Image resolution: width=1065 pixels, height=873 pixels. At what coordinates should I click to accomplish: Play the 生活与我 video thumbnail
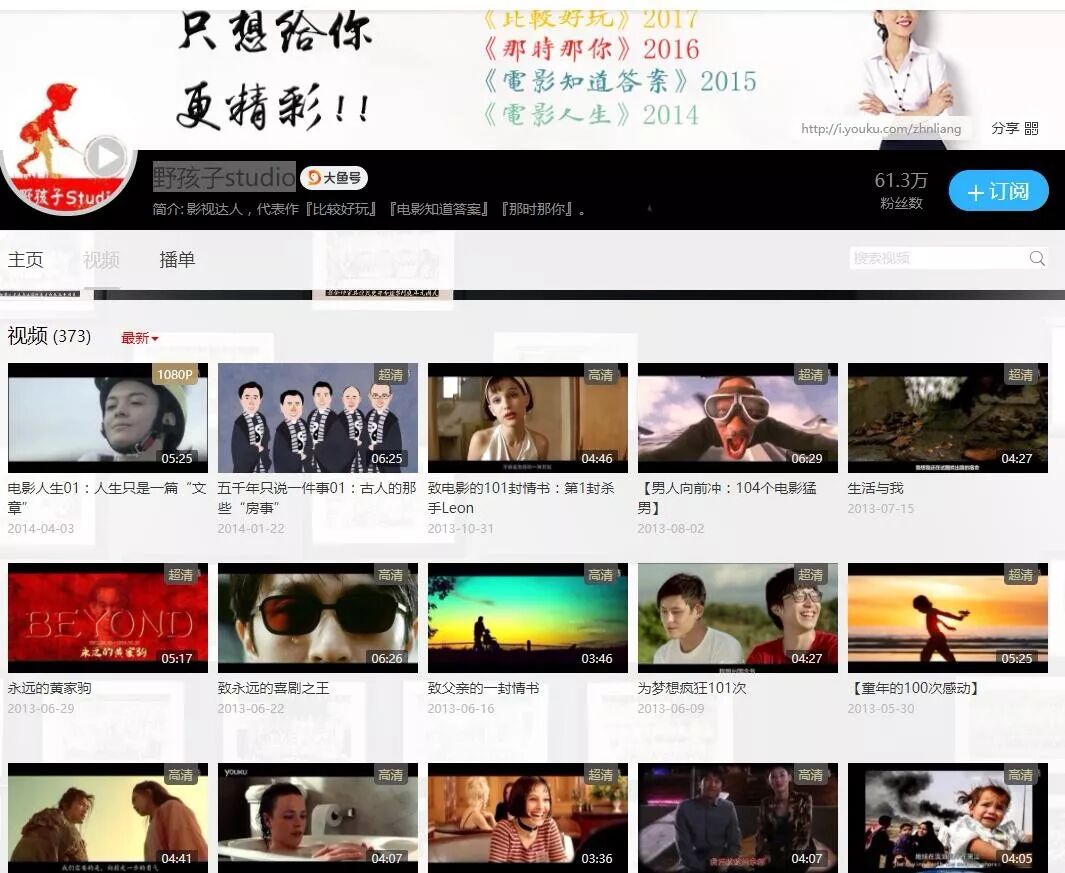pyautogui.click(x=947, y=417)
